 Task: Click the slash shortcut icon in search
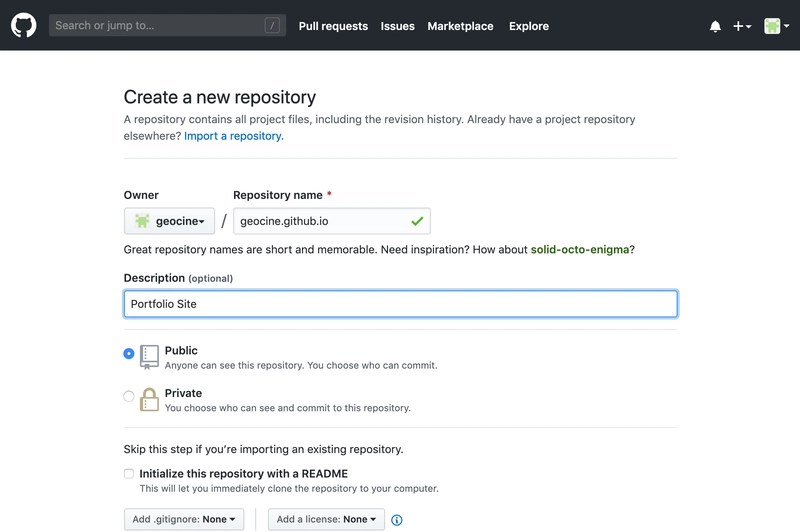tap(272, 26)
